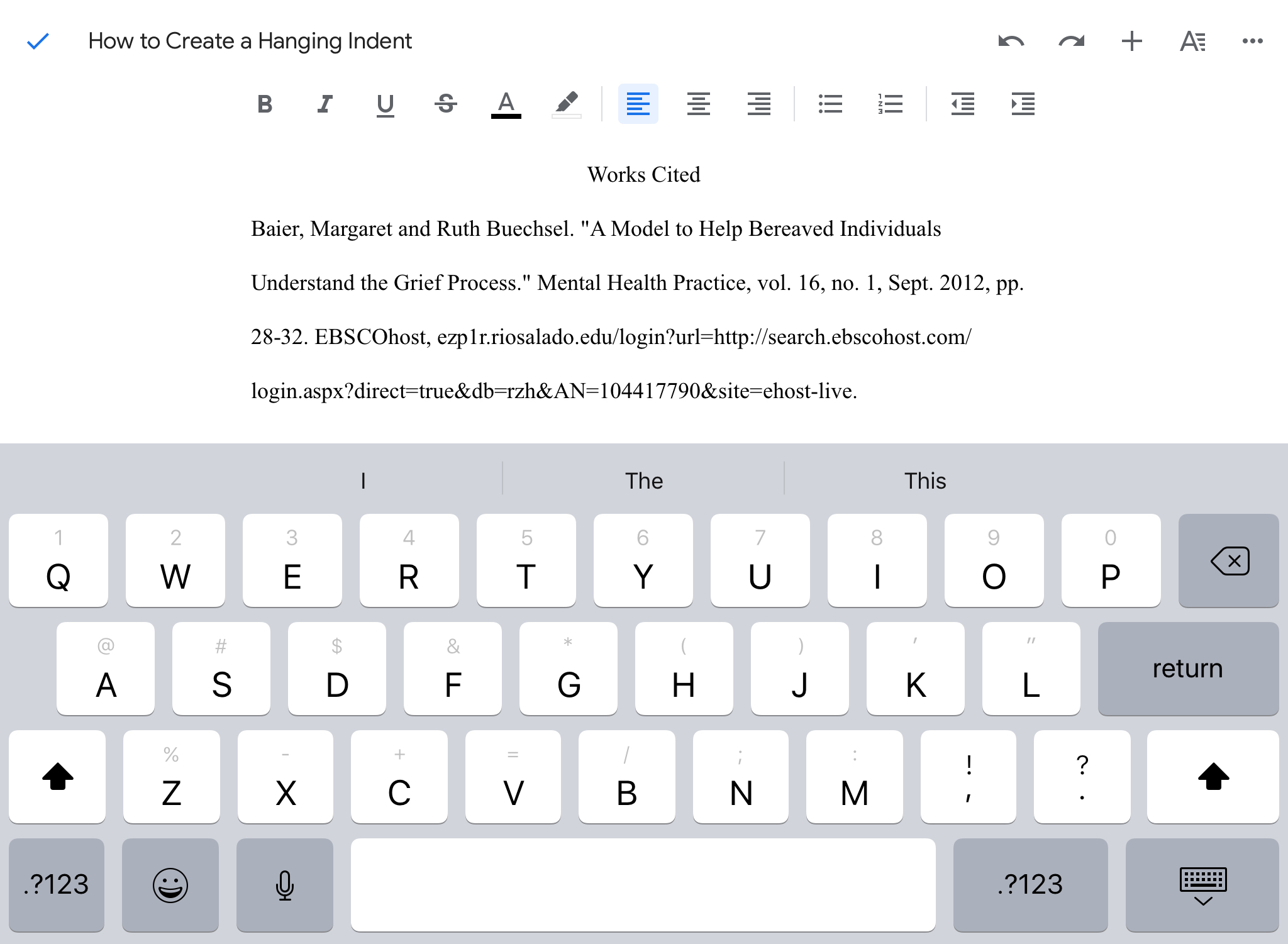Open the text color picker

tap(506, 104)
